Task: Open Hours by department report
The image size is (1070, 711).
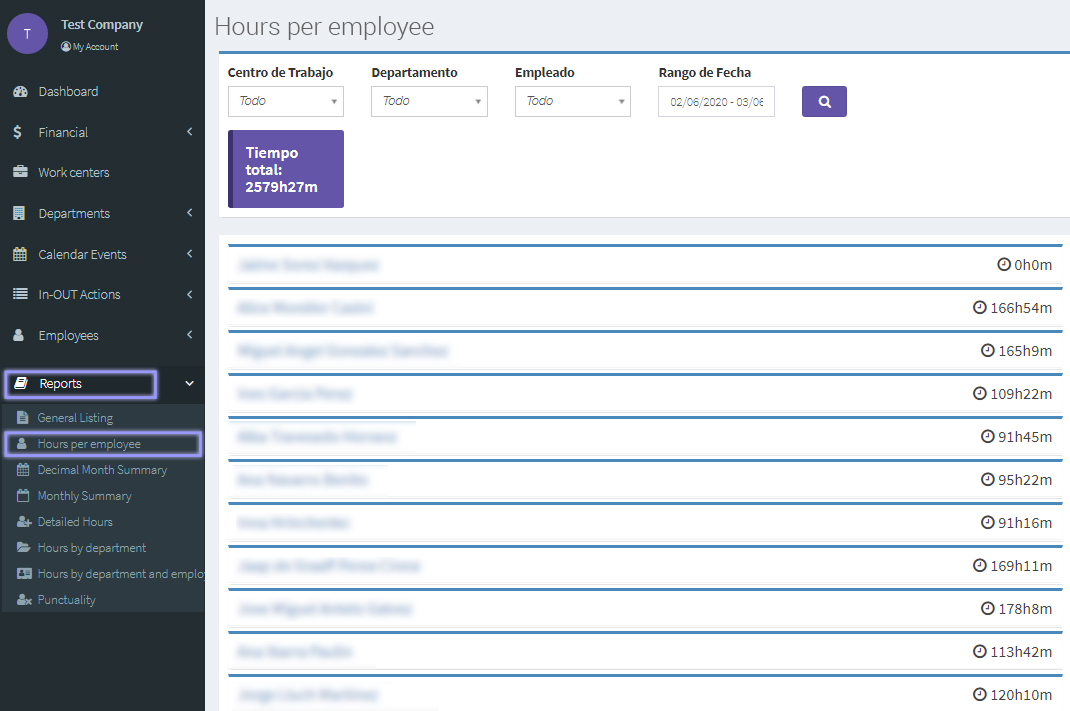Action: click(x=91, y=548)
